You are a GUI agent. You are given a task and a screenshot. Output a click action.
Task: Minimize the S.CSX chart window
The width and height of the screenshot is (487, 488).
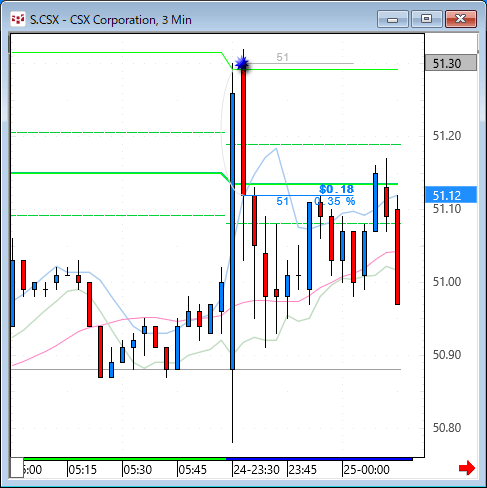[x=393, y=19]
